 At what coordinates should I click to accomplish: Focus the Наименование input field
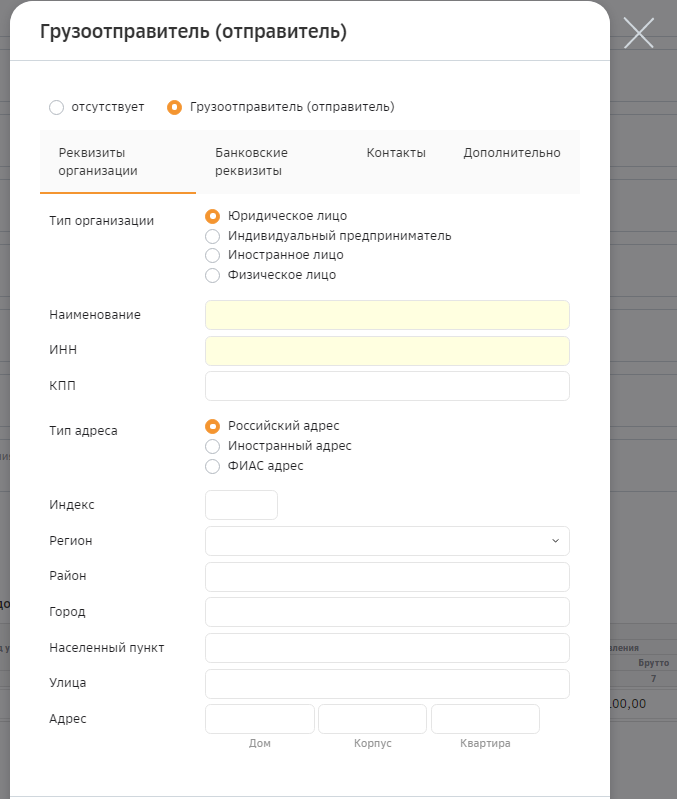(387, 315)
